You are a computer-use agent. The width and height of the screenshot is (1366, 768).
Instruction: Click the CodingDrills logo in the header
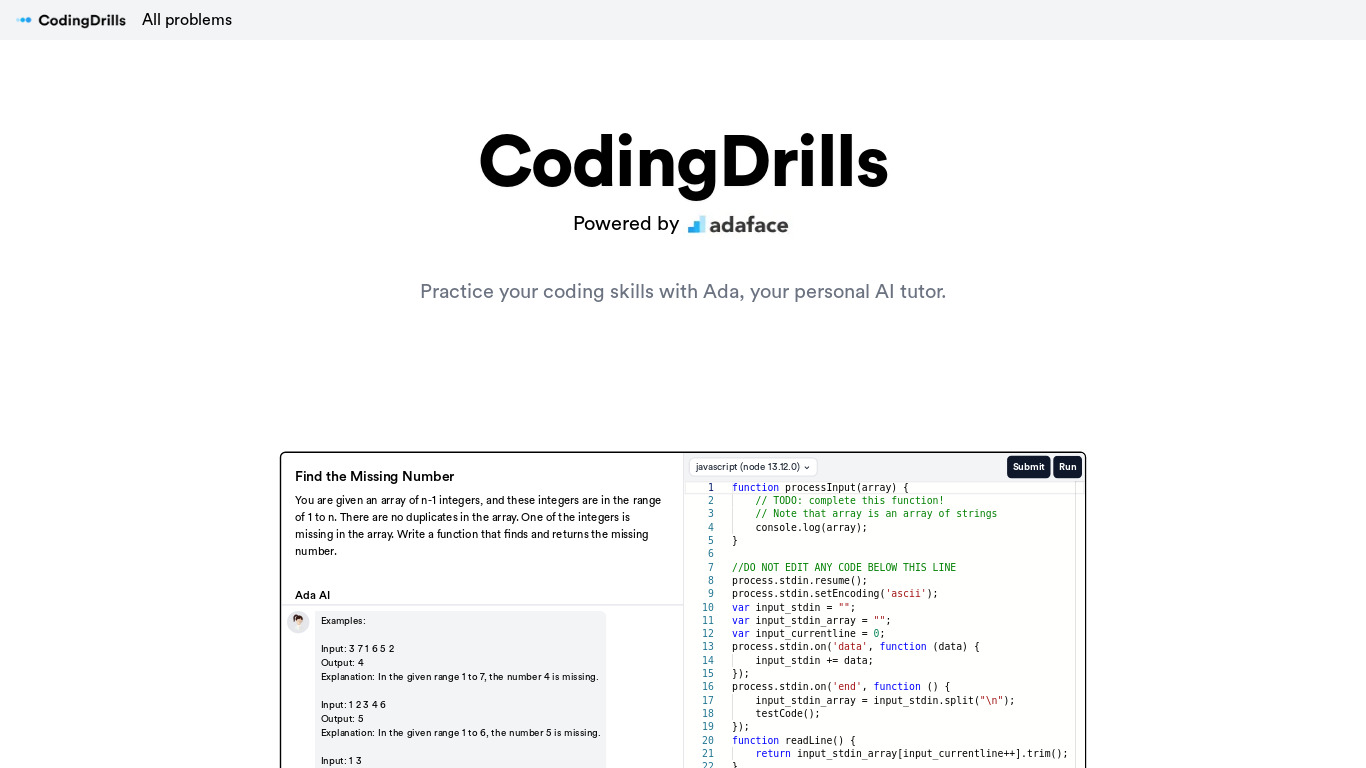click(71, 20)
